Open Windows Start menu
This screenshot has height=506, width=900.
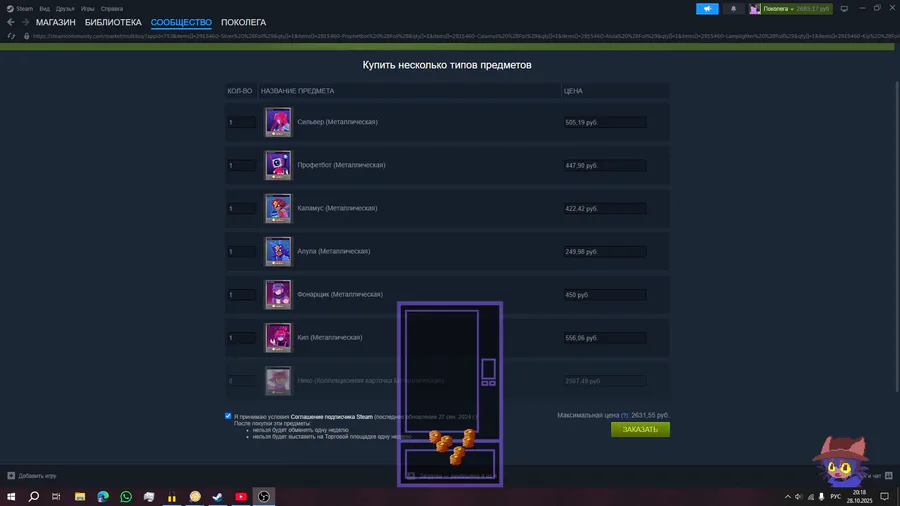[11, 496]
